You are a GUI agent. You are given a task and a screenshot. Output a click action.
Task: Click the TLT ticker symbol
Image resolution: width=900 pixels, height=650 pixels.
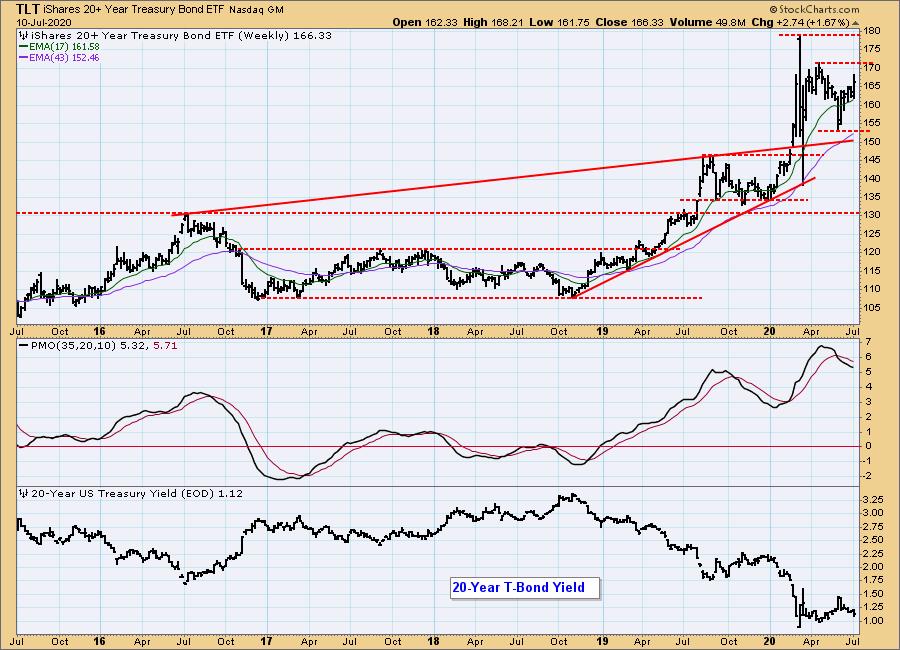28,9
